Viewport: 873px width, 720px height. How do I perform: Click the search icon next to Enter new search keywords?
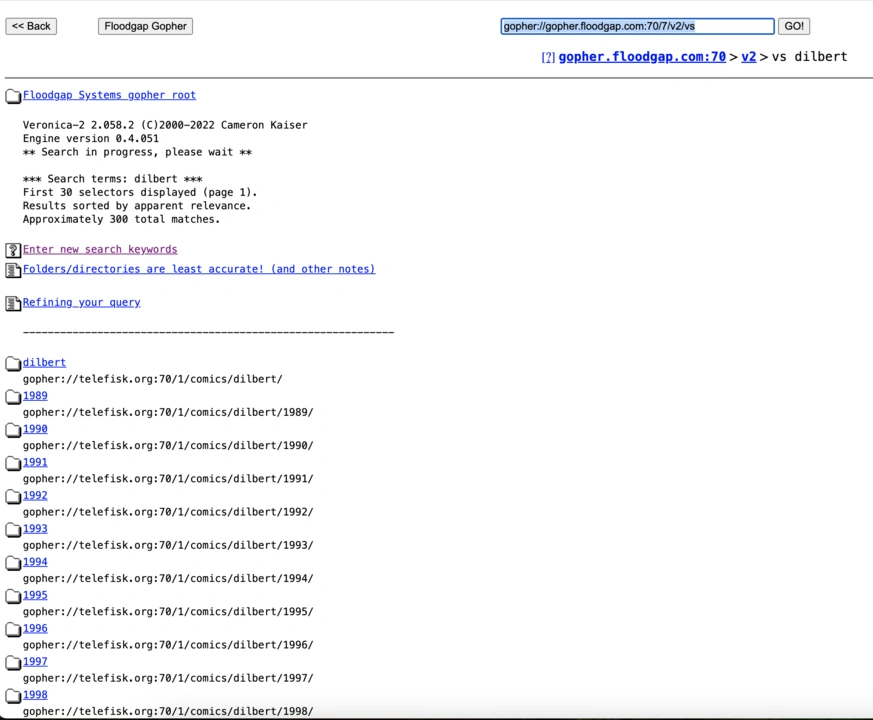13,251
